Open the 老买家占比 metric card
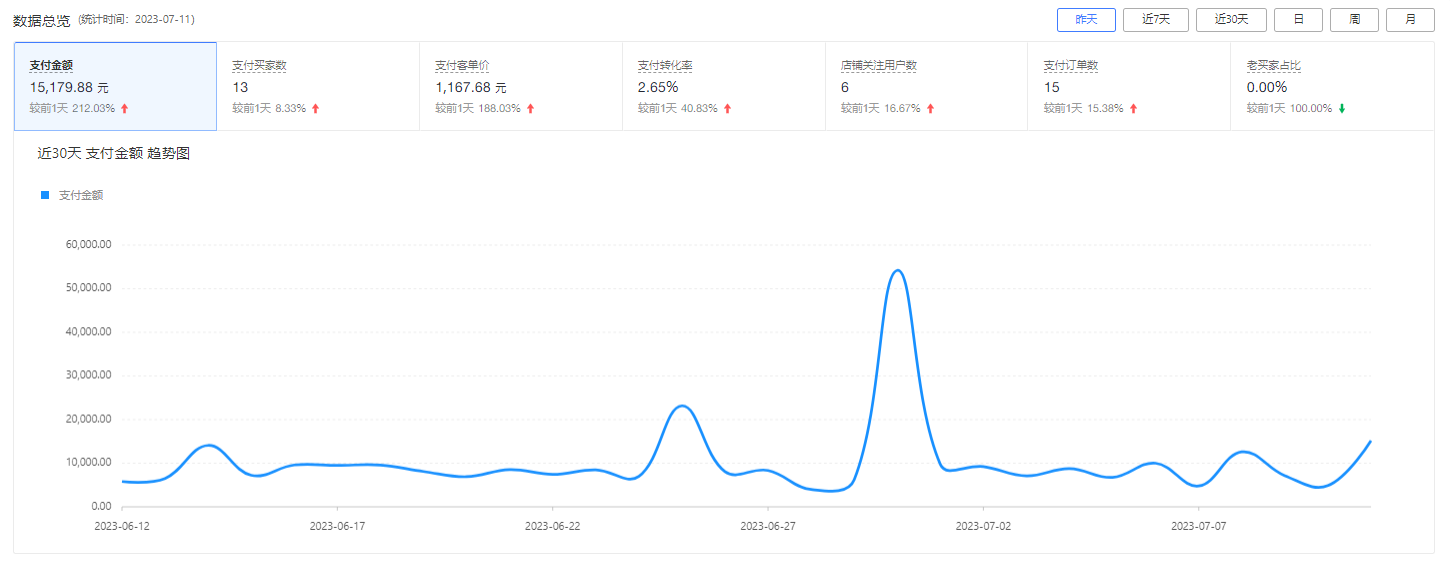The image size is (1450, 566). click(1331, 86)
